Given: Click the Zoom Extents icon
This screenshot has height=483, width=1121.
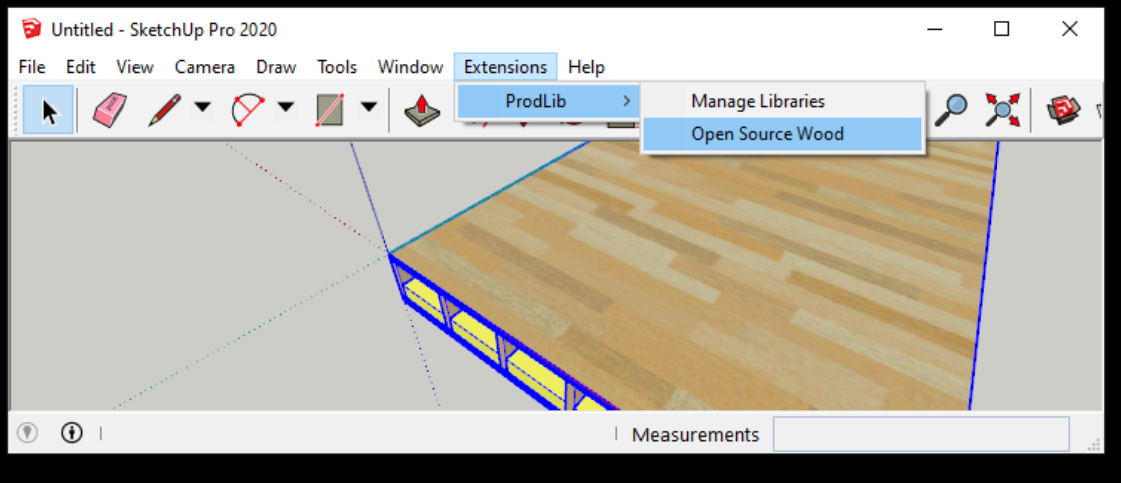Looking at the screenshot, I should [x=1001, y=110].
